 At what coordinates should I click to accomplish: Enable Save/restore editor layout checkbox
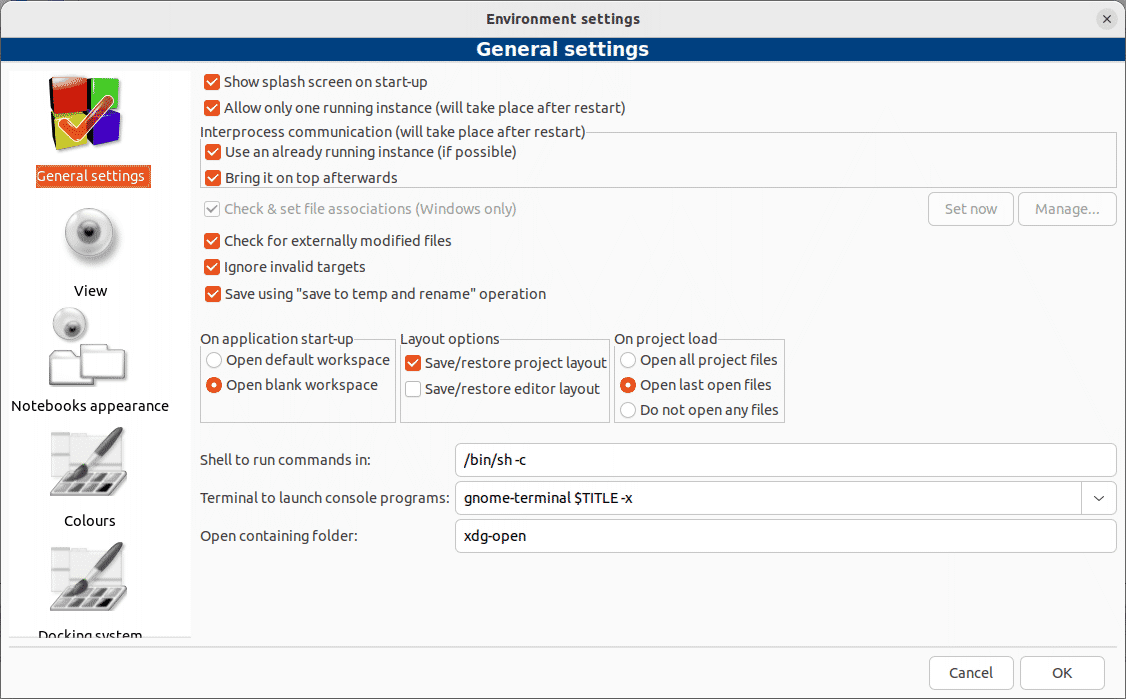pos(413,389)
